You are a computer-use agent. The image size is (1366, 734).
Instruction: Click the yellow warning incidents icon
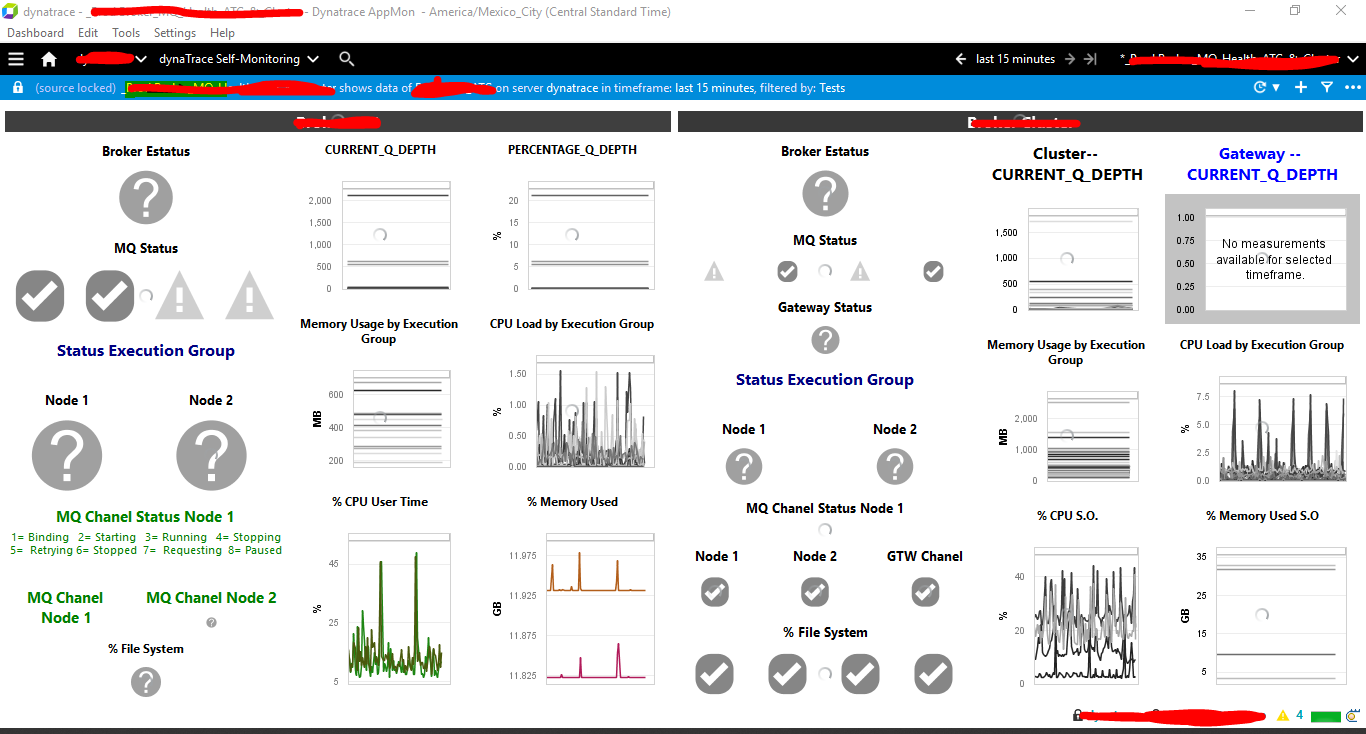[1283, 716]
